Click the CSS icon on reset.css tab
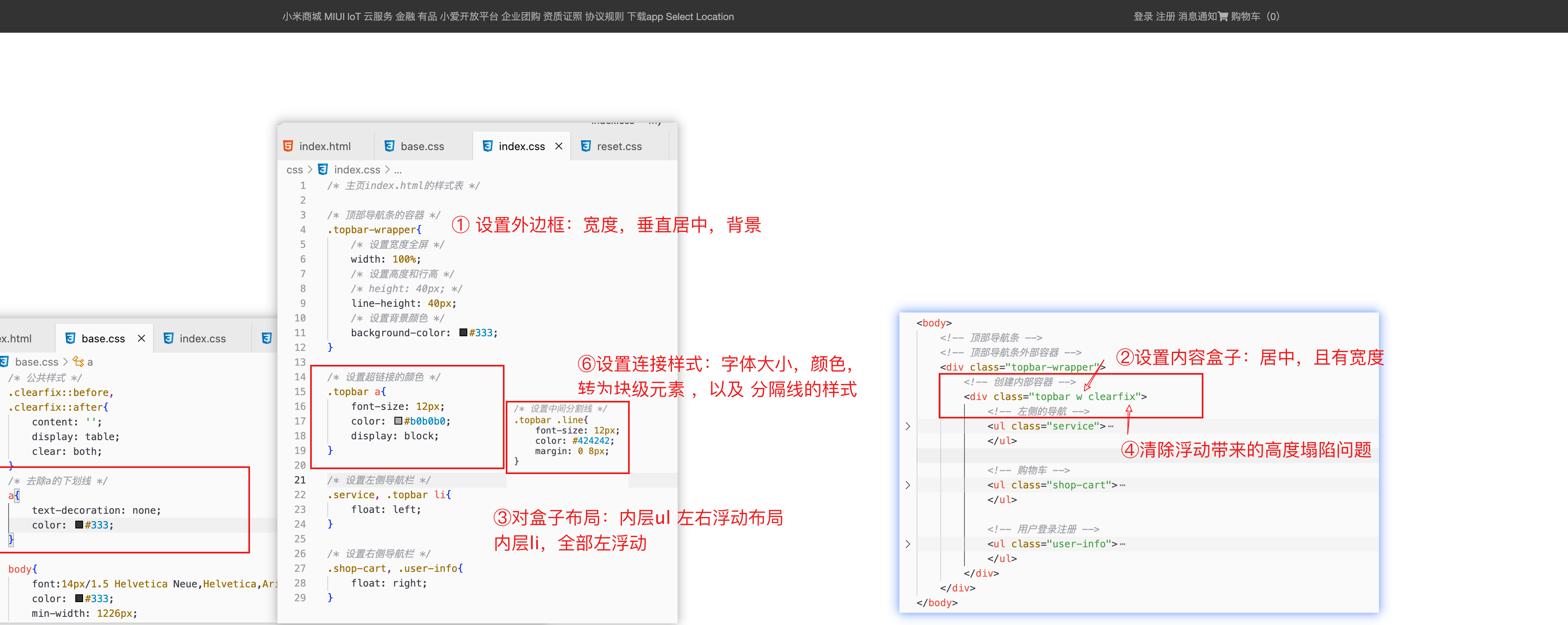1568x625 pixels. (x=586, y=146)
